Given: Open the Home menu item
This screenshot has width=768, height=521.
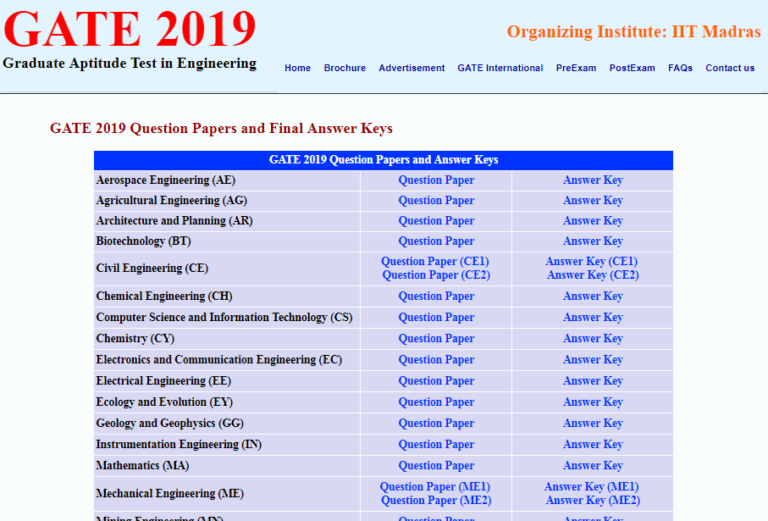Looking at the screenshot, I should 297,68.
